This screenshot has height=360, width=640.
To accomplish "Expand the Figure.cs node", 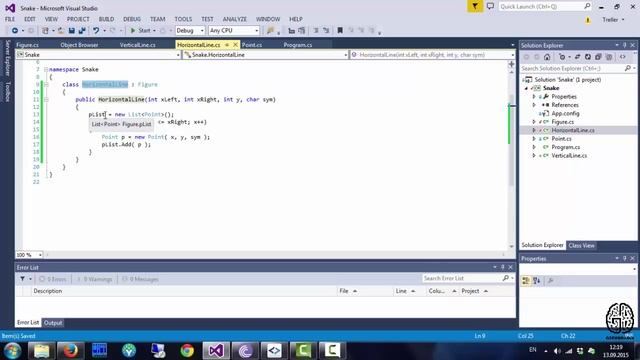I will click(534, 122).
